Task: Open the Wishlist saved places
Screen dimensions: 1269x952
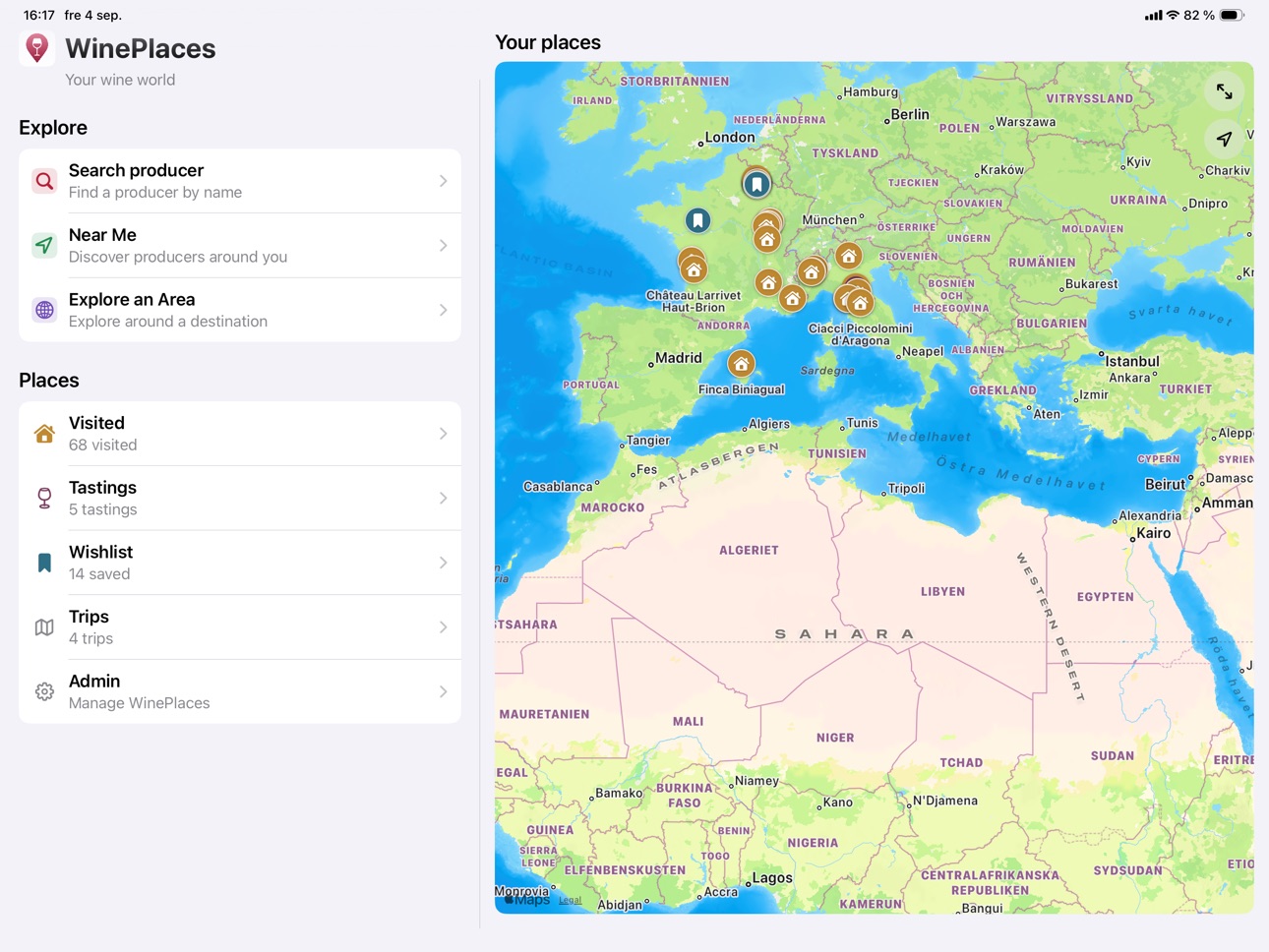Action: tap(240, 563)
